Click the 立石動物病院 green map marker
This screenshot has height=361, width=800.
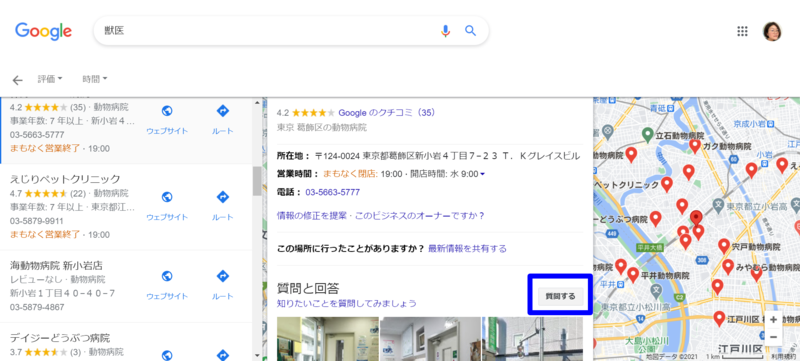point(647,135)
